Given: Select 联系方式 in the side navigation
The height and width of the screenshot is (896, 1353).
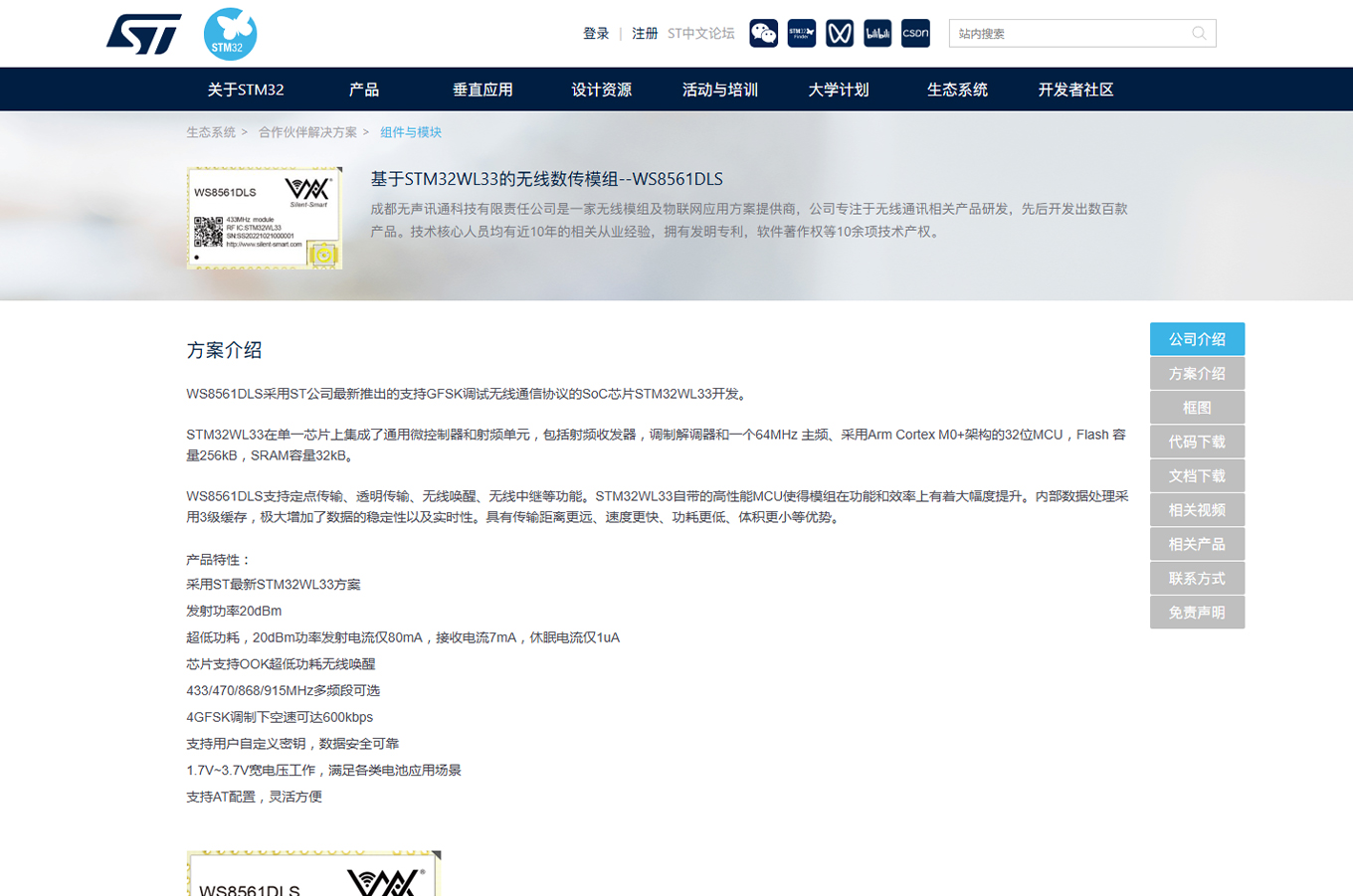Looking at the screenshot, I should (1197, 579).
